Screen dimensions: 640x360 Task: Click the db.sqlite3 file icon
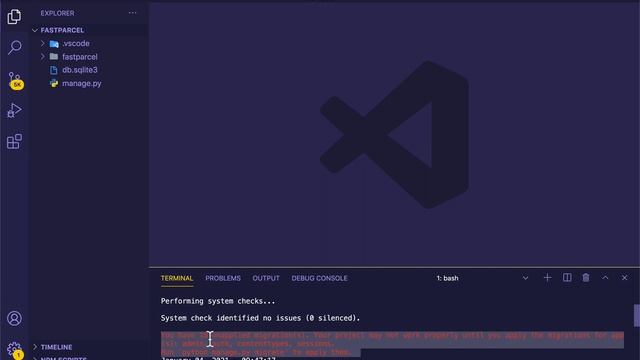click(53, 70)
